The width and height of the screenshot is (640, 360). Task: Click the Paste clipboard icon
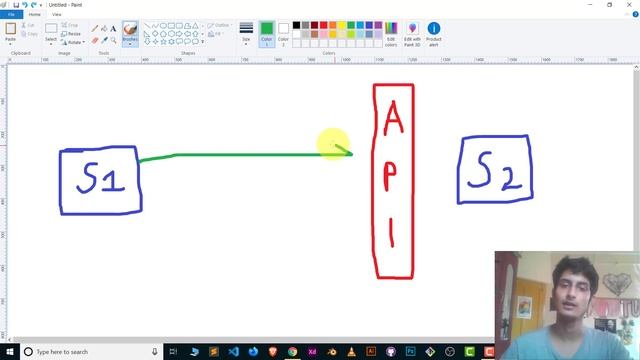click(11, 29)
